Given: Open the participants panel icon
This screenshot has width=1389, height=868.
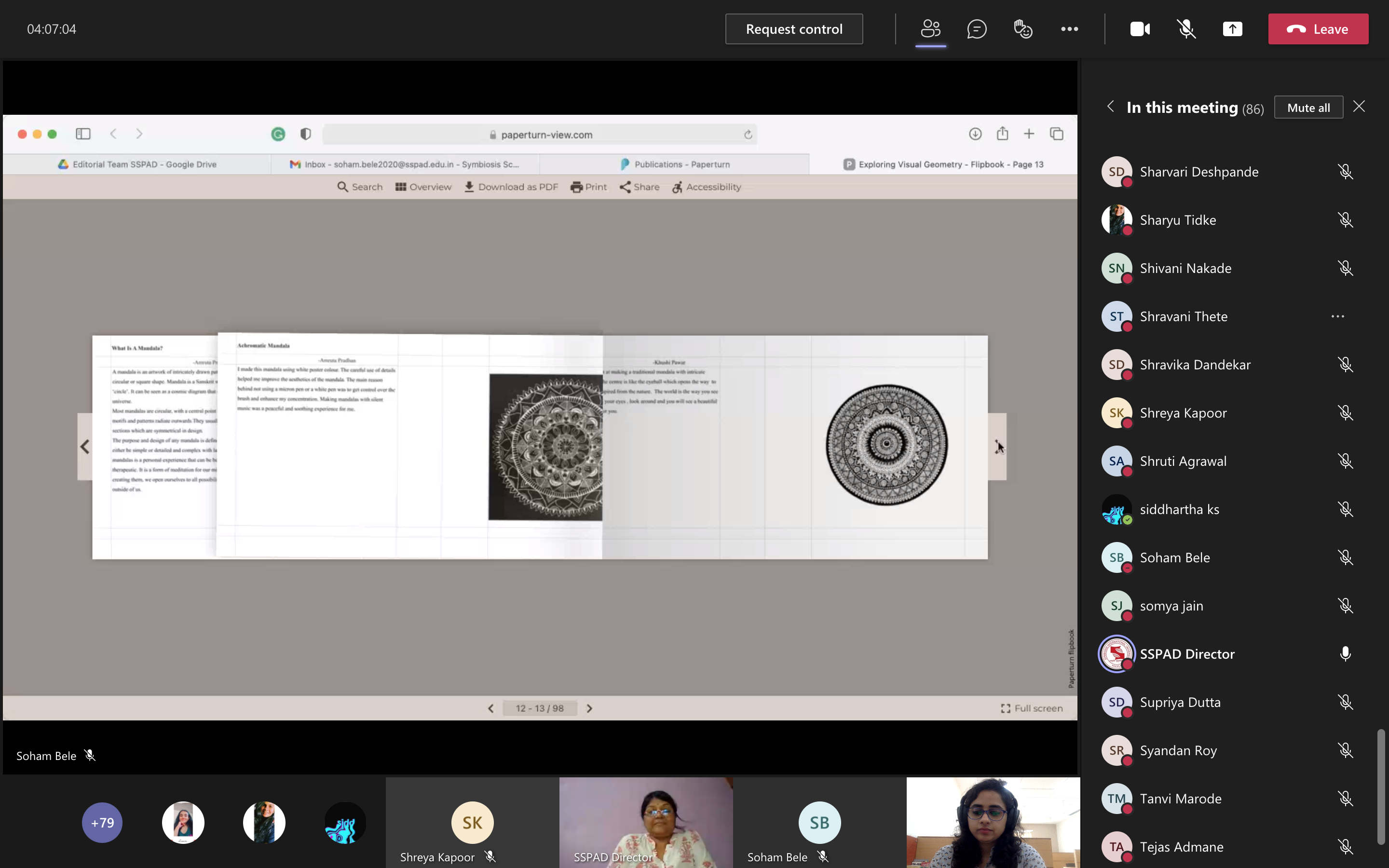Looking at the screenshot, I should pyautogui.click(x=930, y=29).
